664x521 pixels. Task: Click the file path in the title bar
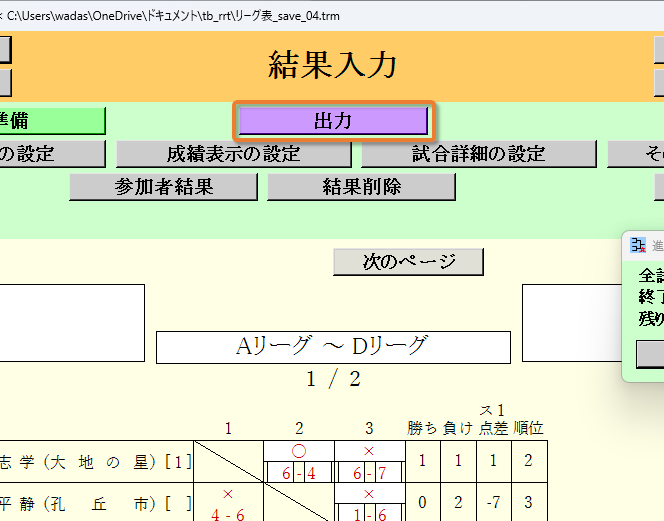point(173,16)
